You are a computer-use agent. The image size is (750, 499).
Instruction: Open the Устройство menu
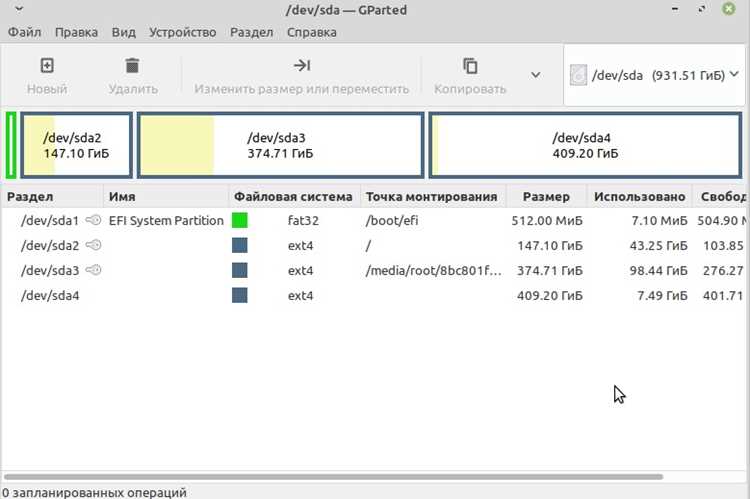pos(183,32)
